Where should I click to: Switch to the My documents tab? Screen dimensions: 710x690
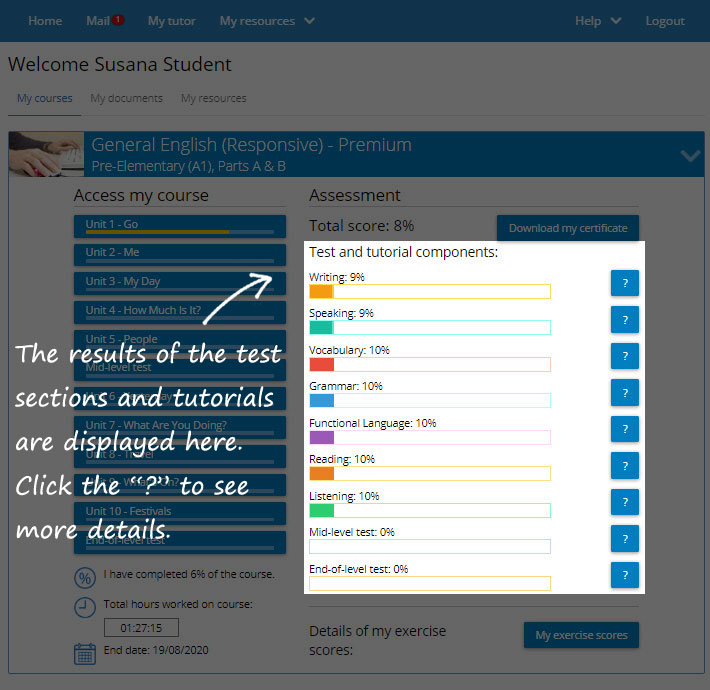pos(126,98)
